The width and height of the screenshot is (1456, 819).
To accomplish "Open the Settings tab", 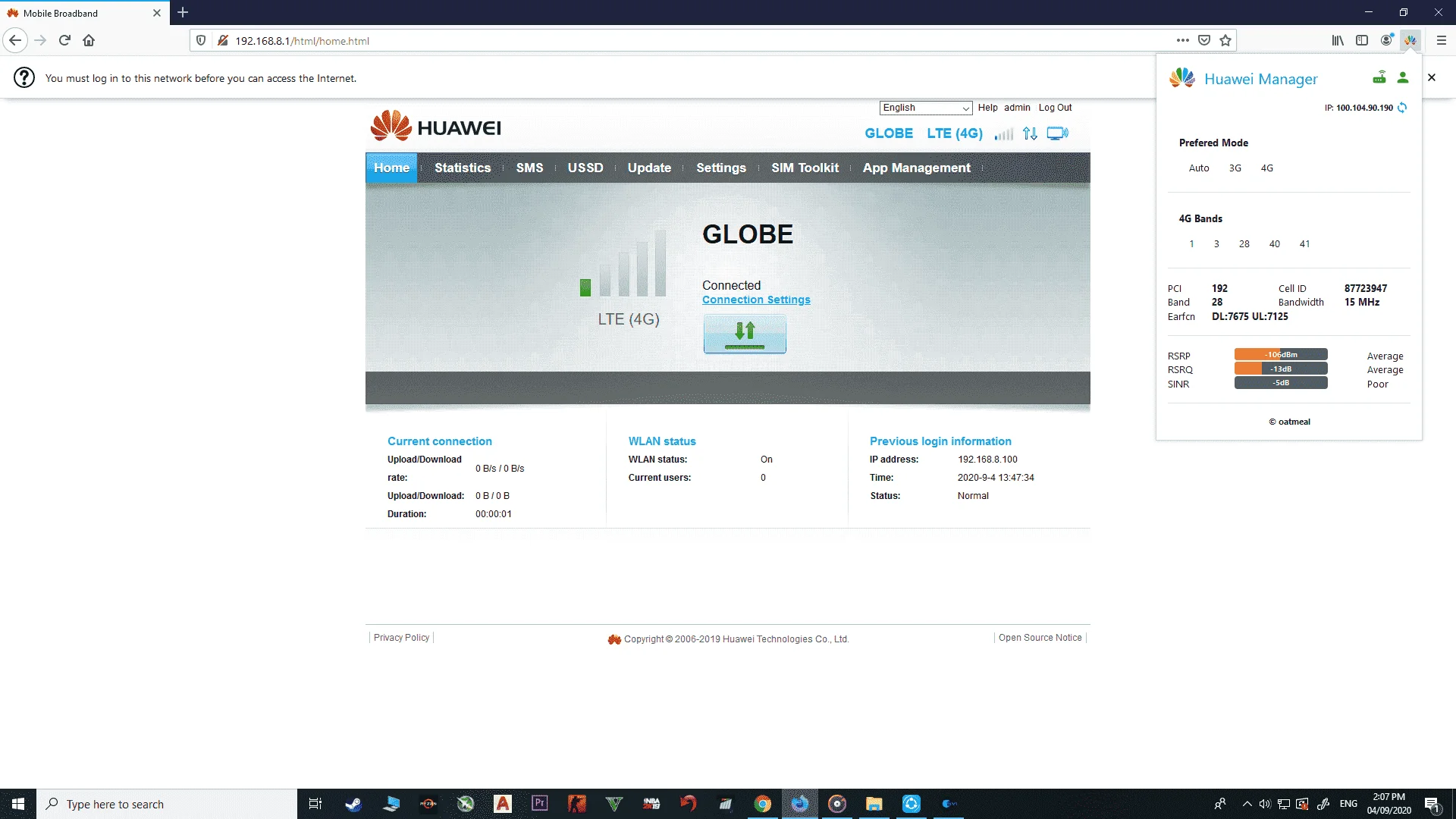I will 721,168.
